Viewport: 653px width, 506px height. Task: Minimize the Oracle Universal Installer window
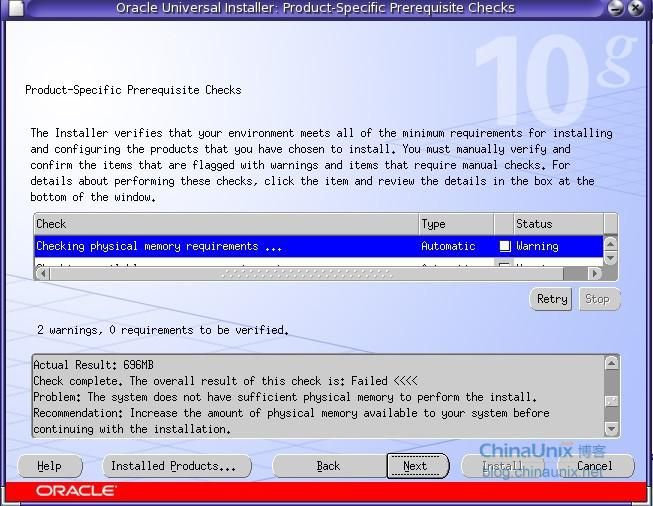(616, 8)
